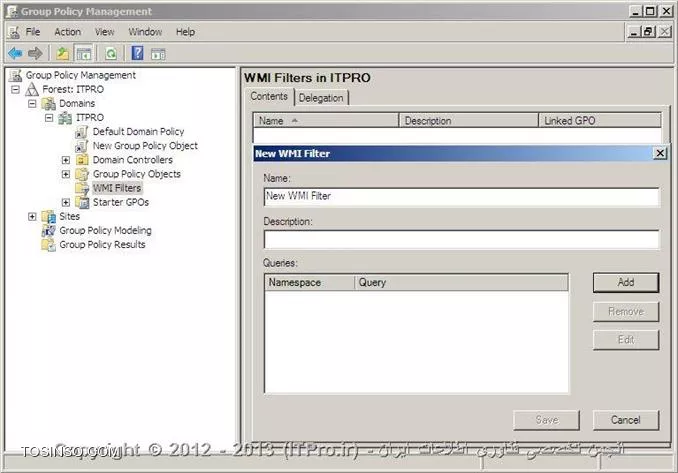Open the File menu

(33, 32)
